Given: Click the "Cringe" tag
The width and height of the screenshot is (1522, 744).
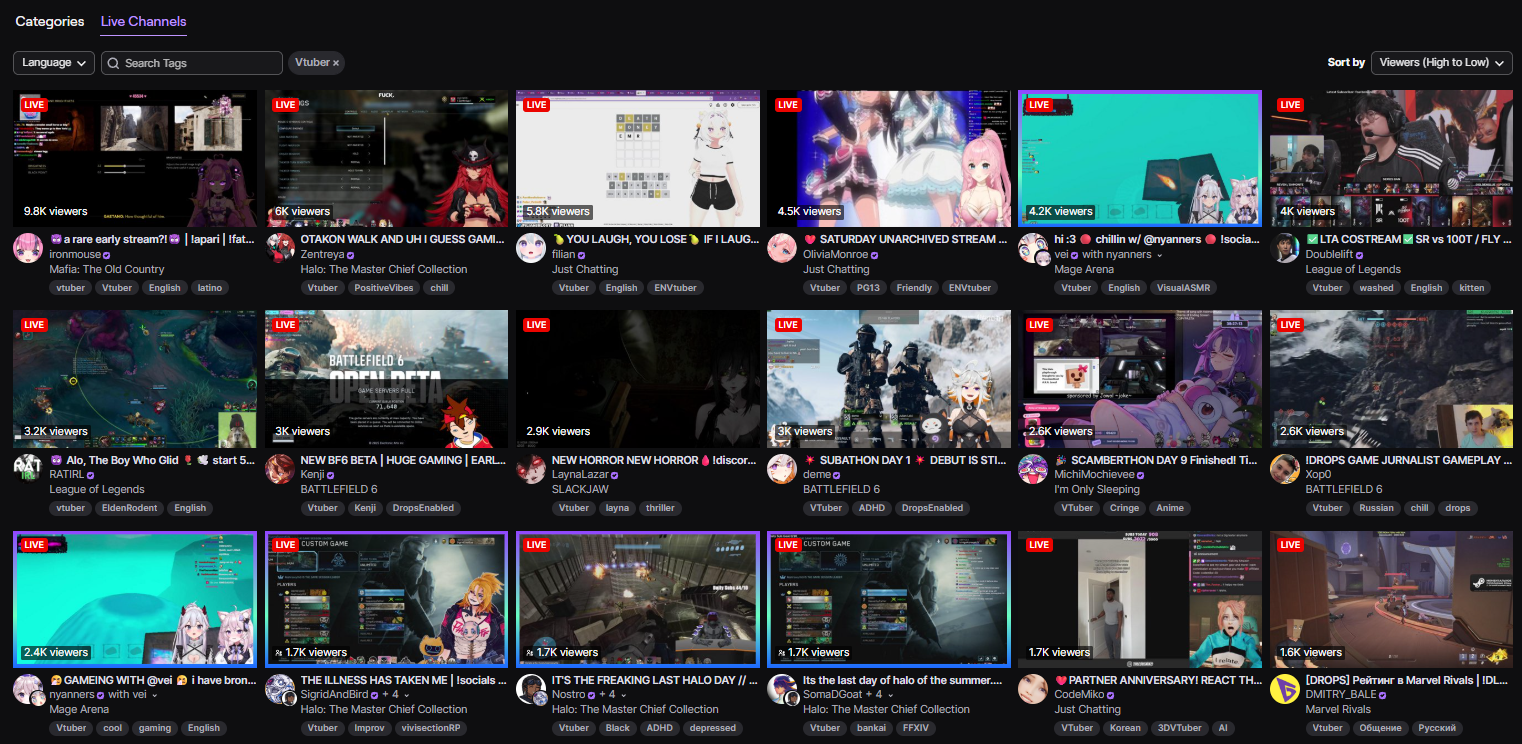Looking at the screenshot, I should pyautogui.click(x=1124, y=508).
